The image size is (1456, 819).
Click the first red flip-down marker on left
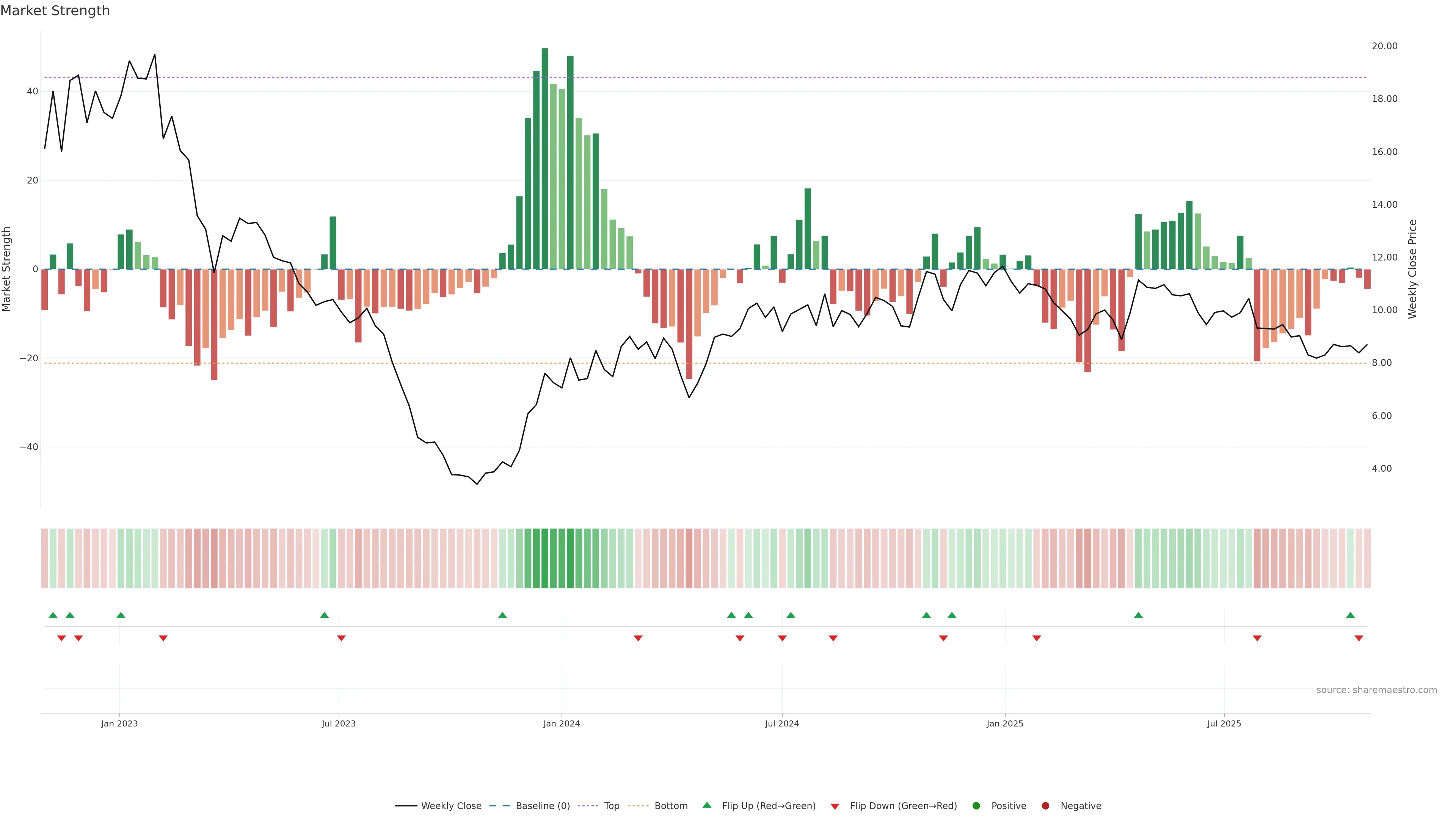61,638
